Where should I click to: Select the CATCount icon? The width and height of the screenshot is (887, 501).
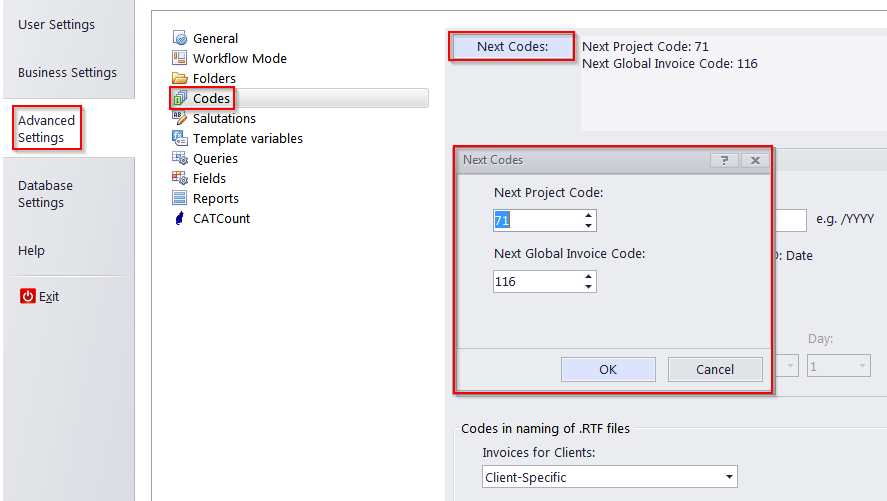click(x=180, y=218)
